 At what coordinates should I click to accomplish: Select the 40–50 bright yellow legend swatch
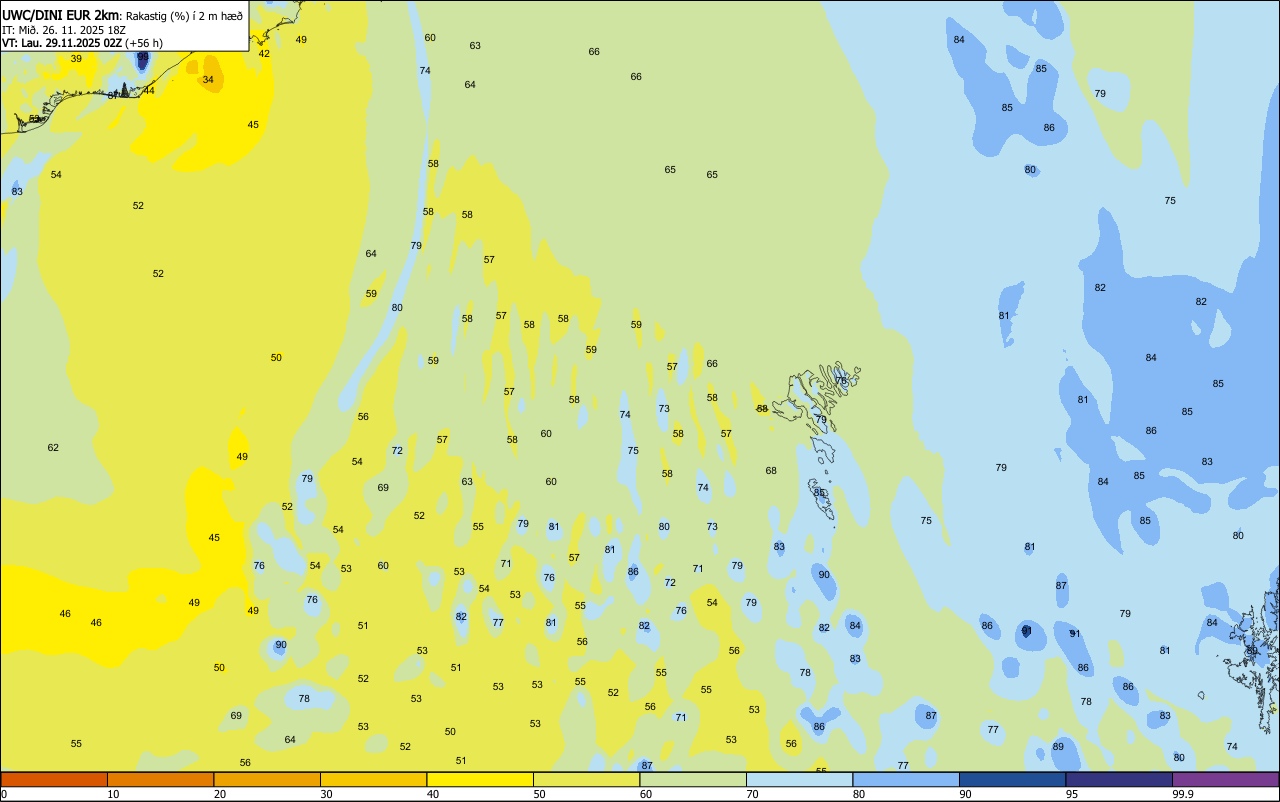click(x=480, y=779)
